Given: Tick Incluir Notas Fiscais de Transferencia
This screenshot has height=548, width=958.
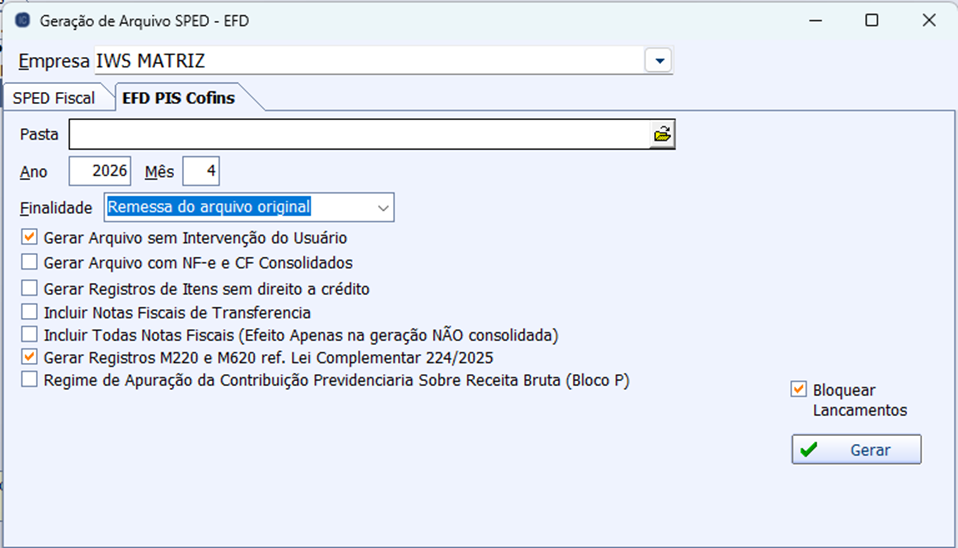Looking at the screenshot, I should click(29, 312).
